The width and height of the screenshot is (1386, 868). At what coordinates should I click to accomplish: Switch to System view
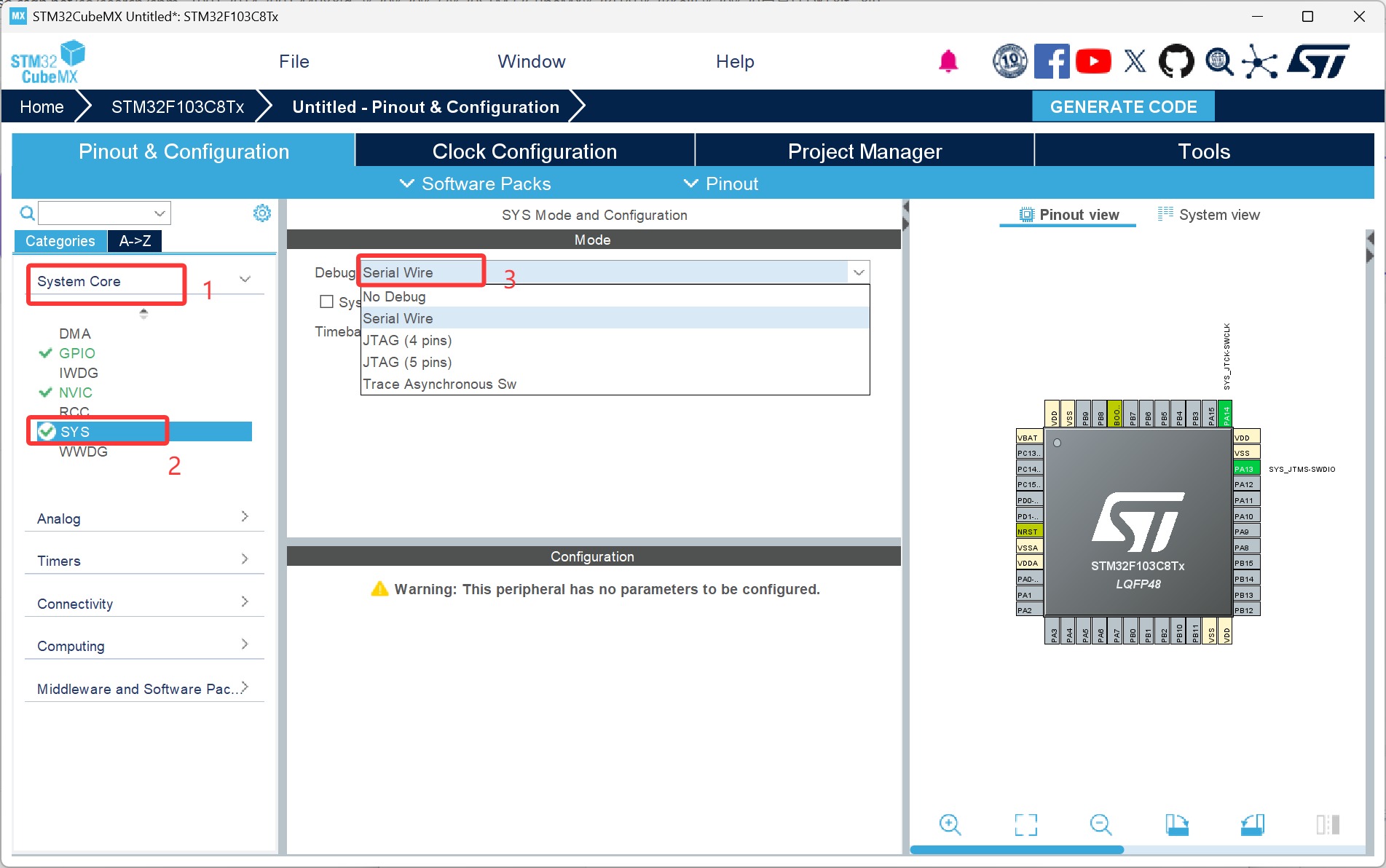tap(1209, 215)
